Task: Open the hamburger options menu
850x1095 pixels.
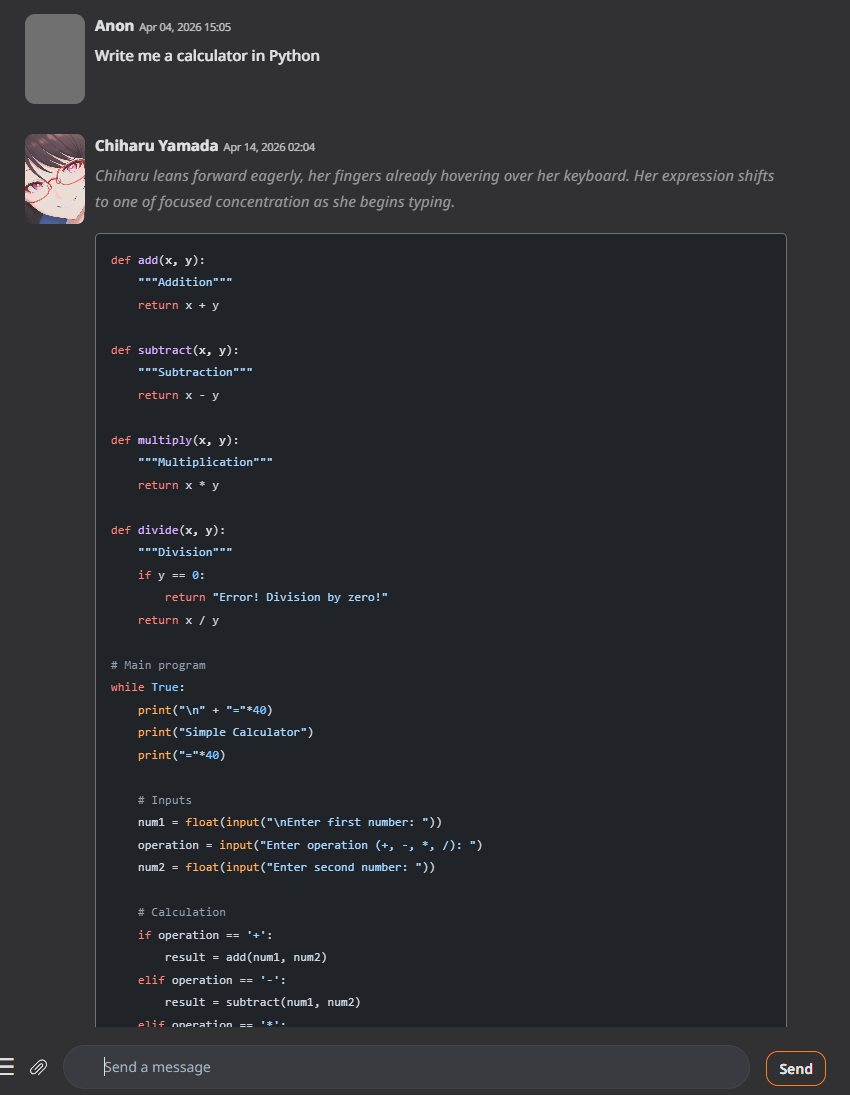Action: click(7, 1066)
